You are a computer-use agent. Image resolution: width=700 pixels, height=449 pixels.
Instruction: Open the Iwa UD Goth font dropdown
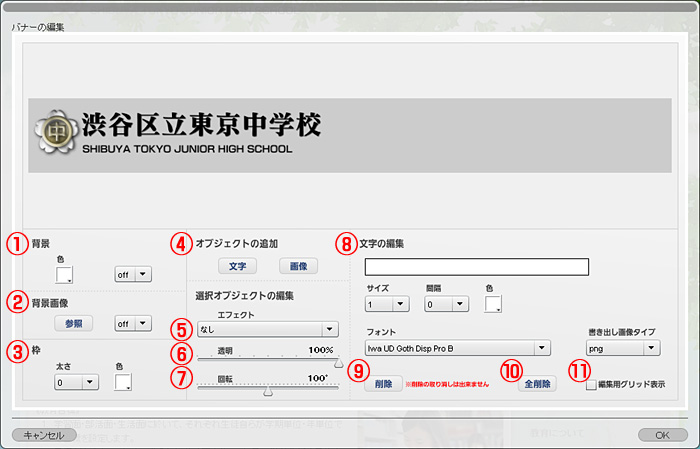(457, 348)
